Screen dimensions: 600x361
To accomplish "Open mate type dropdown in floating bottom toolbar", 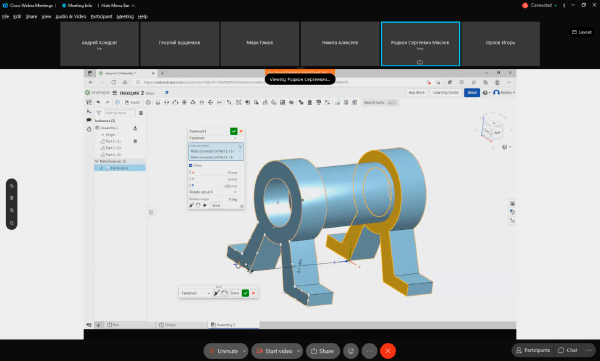I will tap(196, 293).
